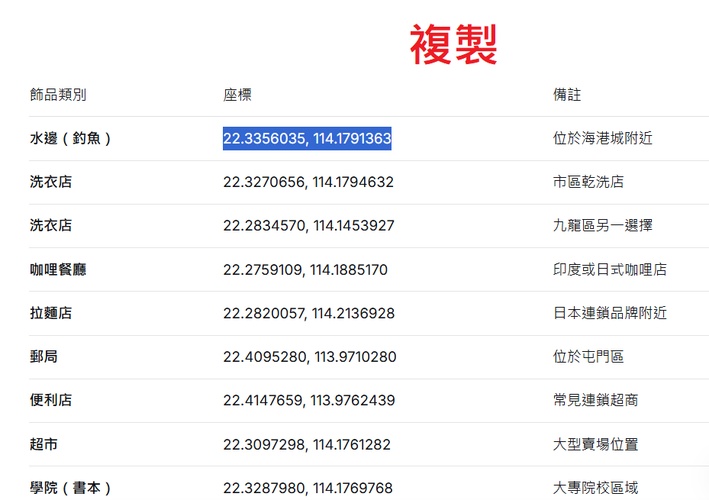Viewport: 709px width, 500px height.
Task: Click the note 位於屯門區
Action: (x=588, y=357)
